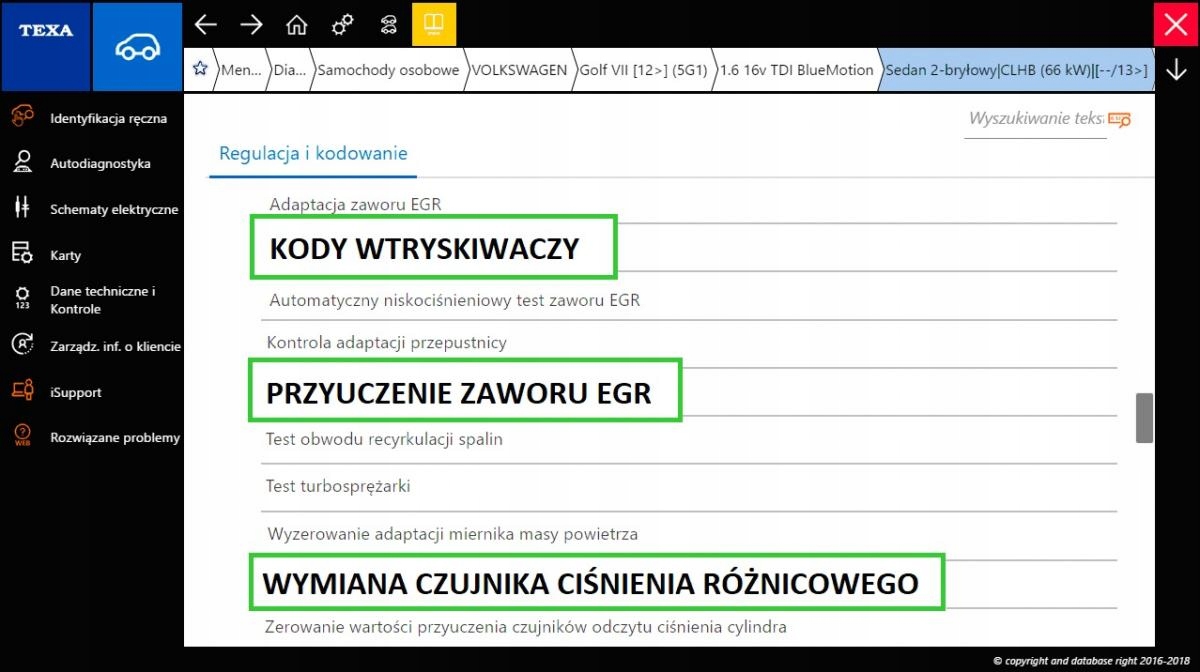Screen dimensions: 1200x672
Task: Select Zerowanie wartości przyuczenia czujników row
Action: coord(689,627)
